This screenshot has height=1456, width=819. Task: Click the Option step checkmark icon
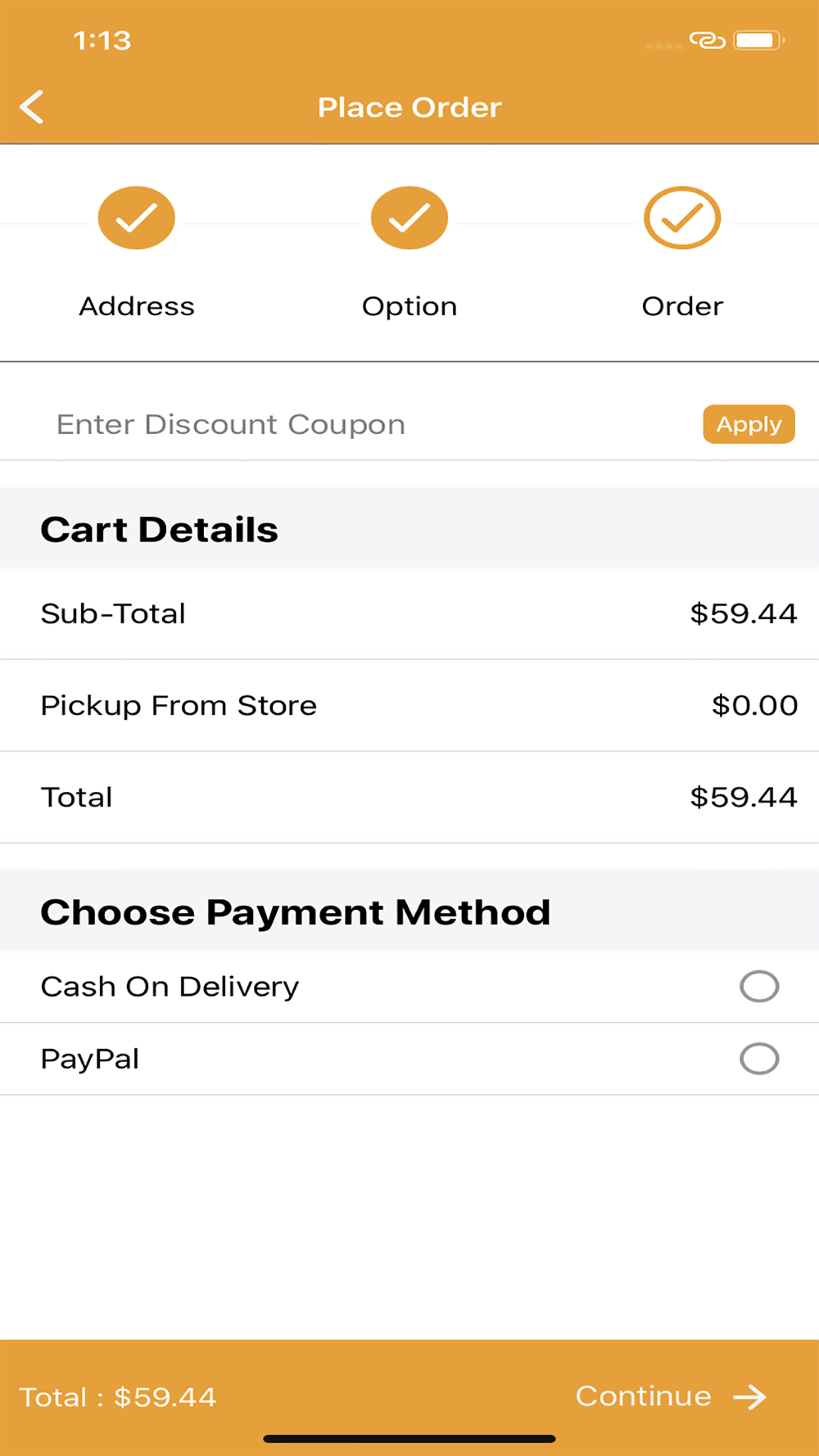click(409, 218)
